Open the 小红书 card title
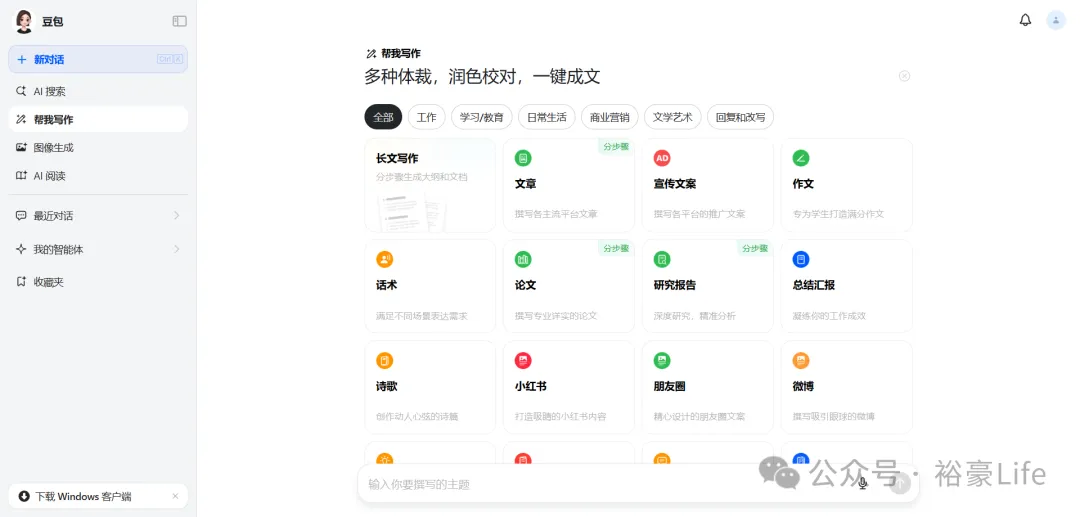Screen dimensions: 1080x517 click(530, 386)
